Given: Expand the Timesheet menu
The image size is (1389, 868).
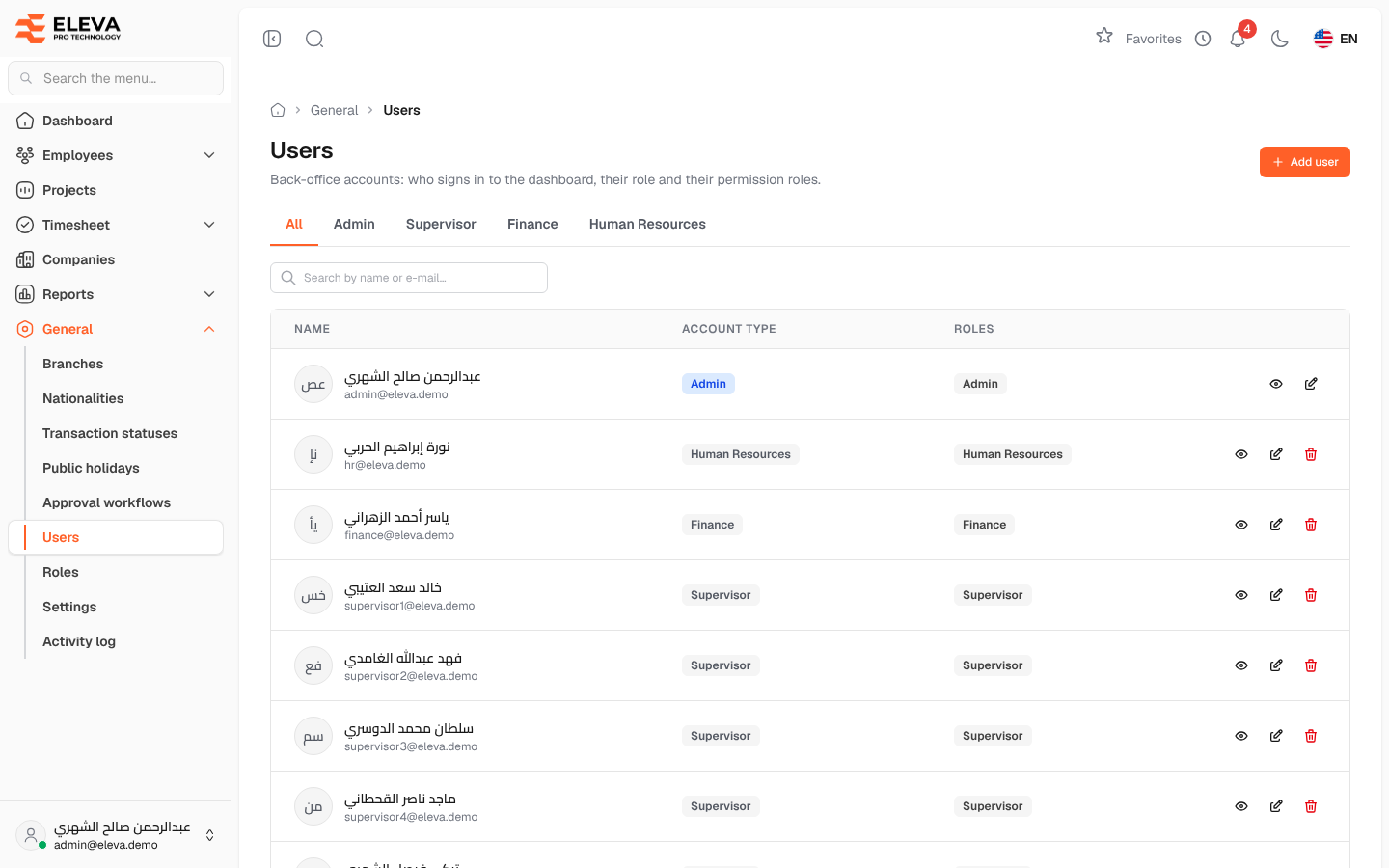Looking at the screenshot, I should point(116,225).
